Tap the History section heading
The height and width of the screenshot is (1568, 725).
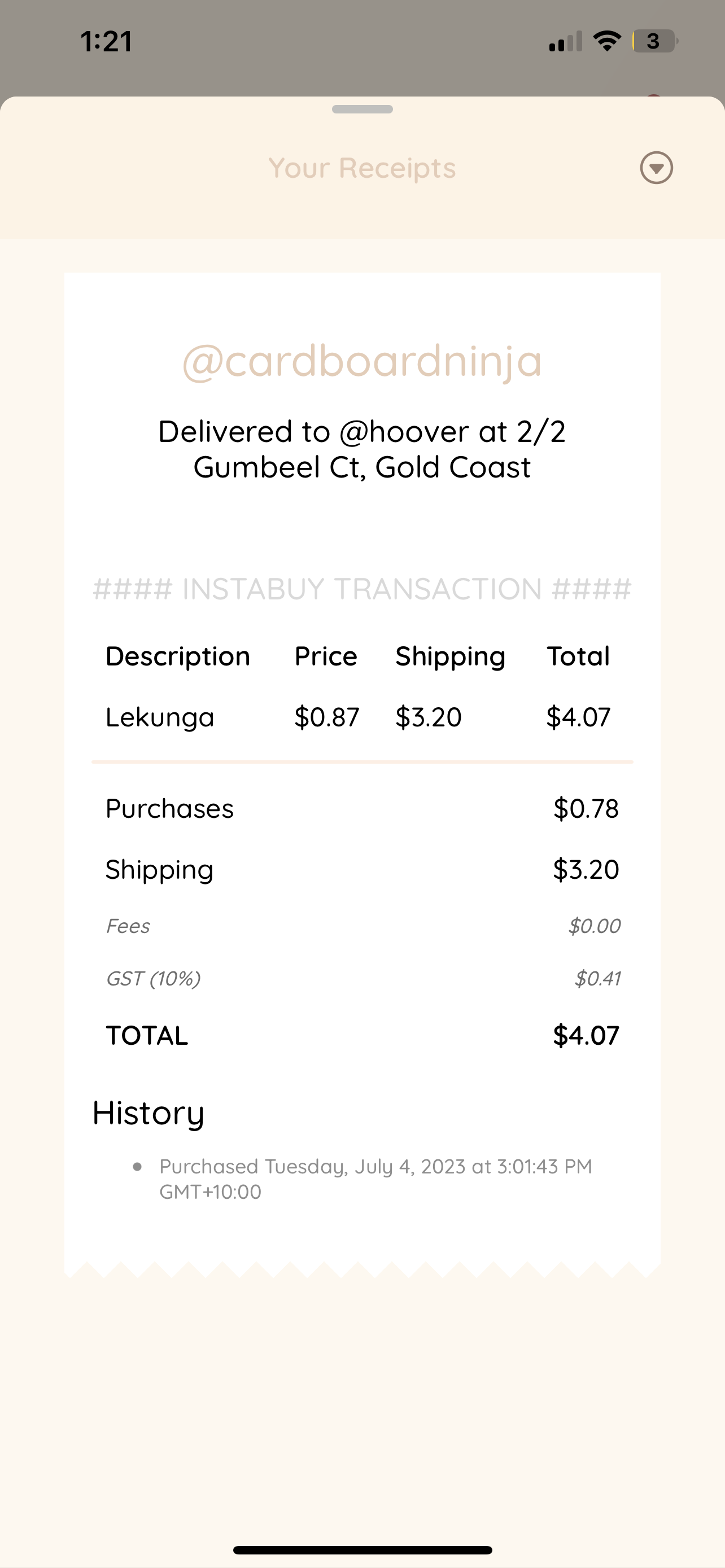(149, 1113)
